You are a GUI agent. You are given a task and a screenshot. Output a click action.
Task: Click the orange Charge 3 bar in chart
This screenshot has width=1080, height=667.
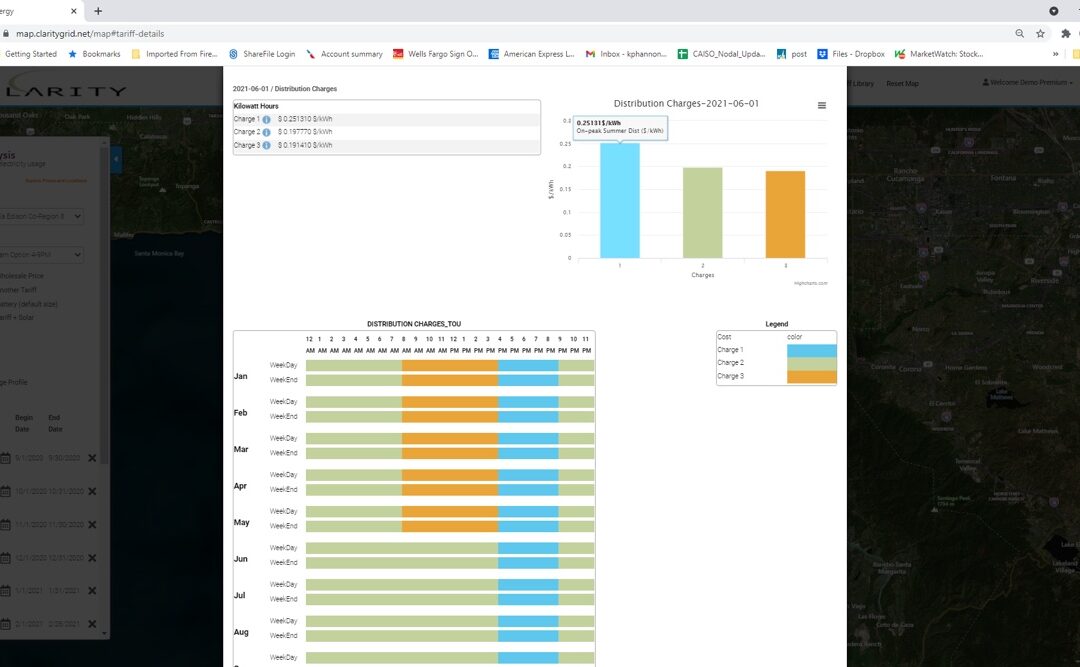click(x=785, y=214)
